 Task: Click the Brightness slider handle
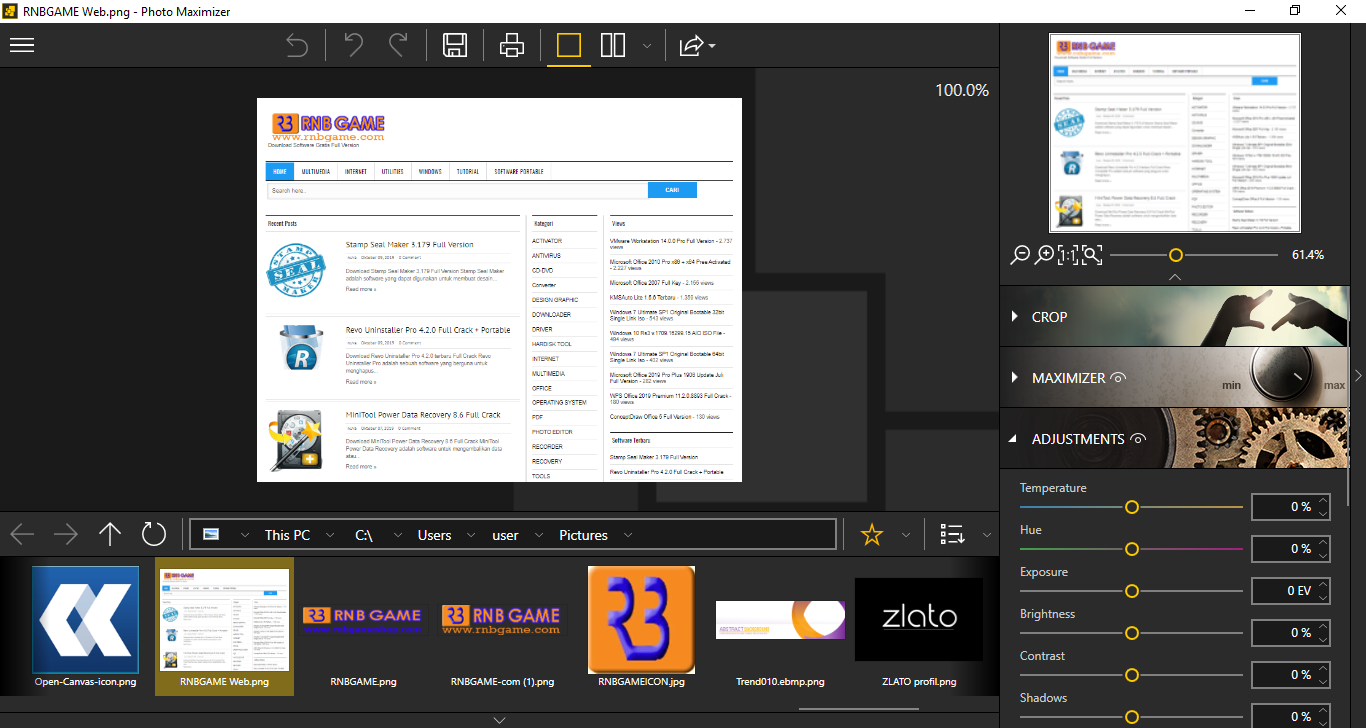[x=1132, y=633]
